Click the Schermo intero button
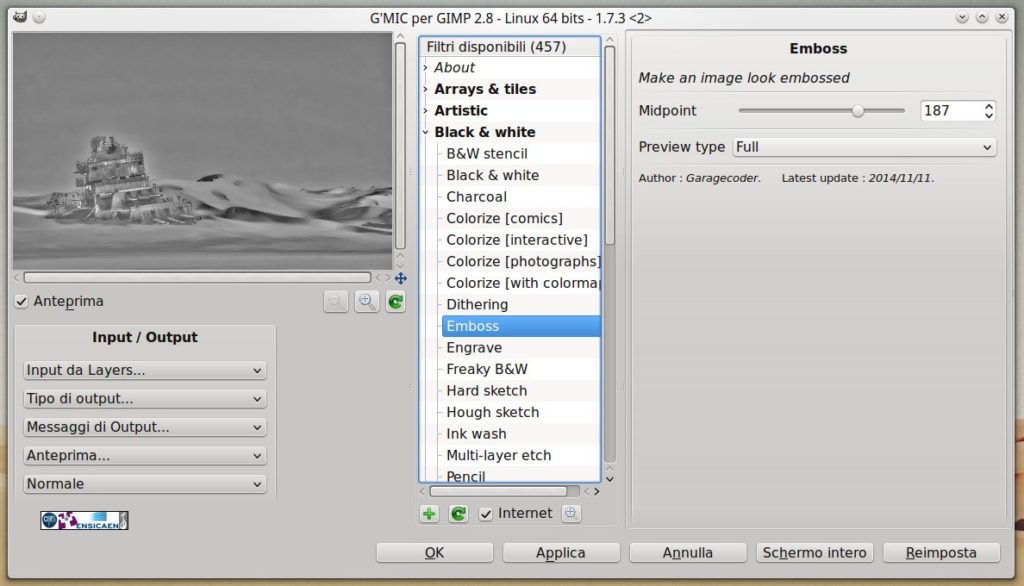1024x586 pixels. pos(814,553)
